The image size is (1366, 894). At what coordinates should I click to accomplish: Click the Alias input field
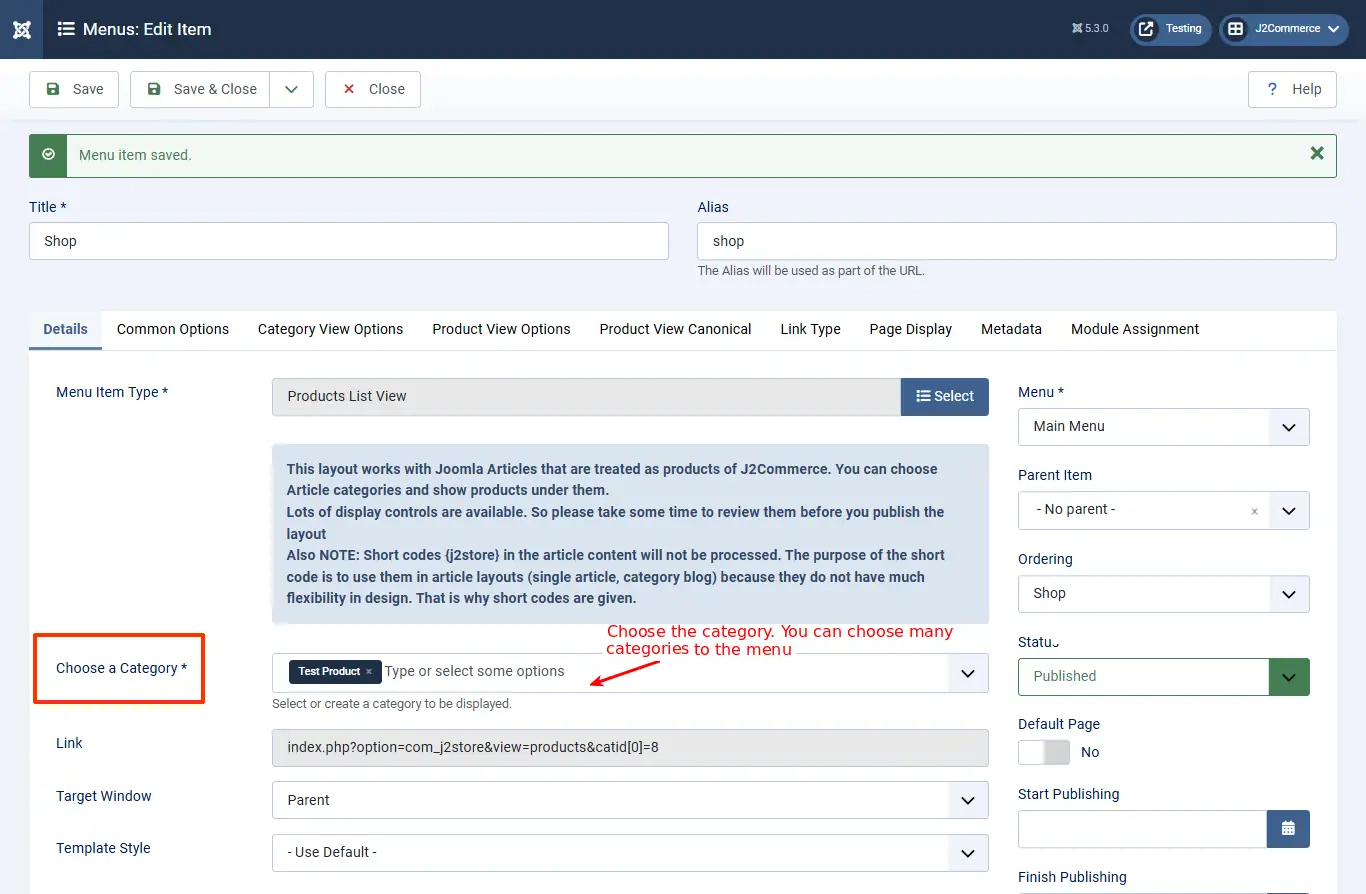[1017, 241]
